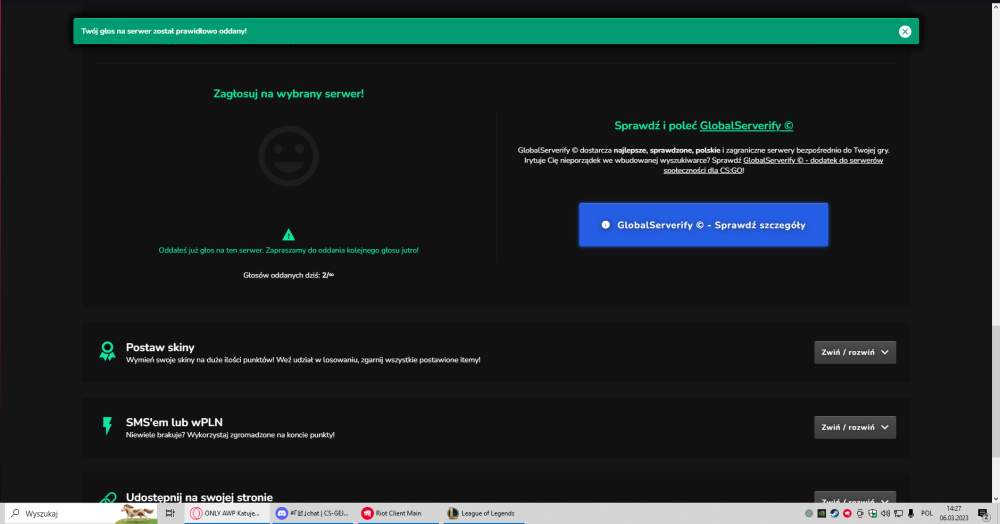Image resolution: width=1000 pixels, height=524 pixels.
Task: Switch to the Opera ONLY AWP Katuje taskbar window
Action: tap(226, 513)
